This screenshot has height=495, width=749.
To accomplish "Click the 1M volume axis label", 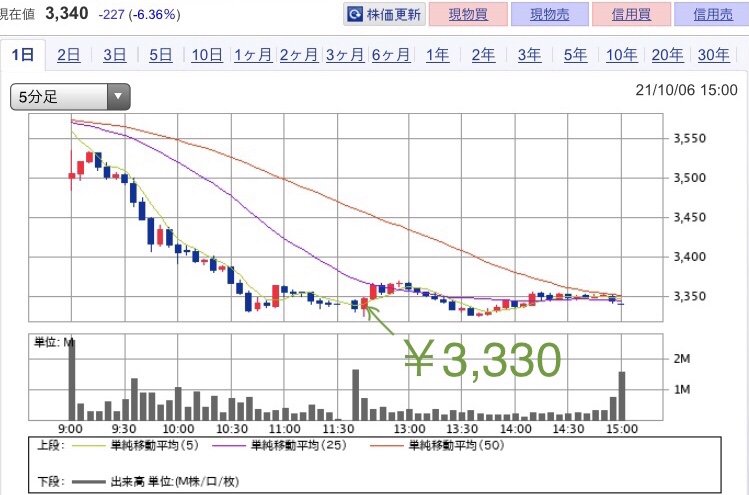I will click(x=682, y=389).
